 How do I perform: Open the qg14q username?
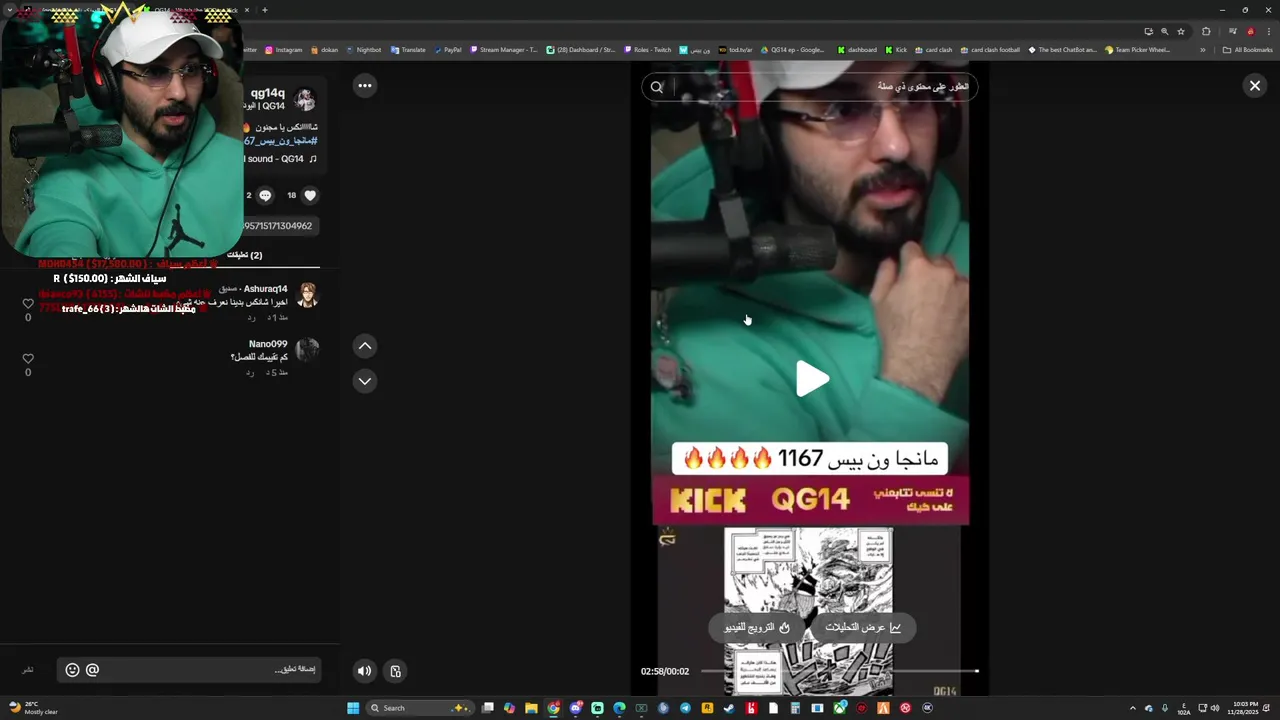tap(268, 93)
